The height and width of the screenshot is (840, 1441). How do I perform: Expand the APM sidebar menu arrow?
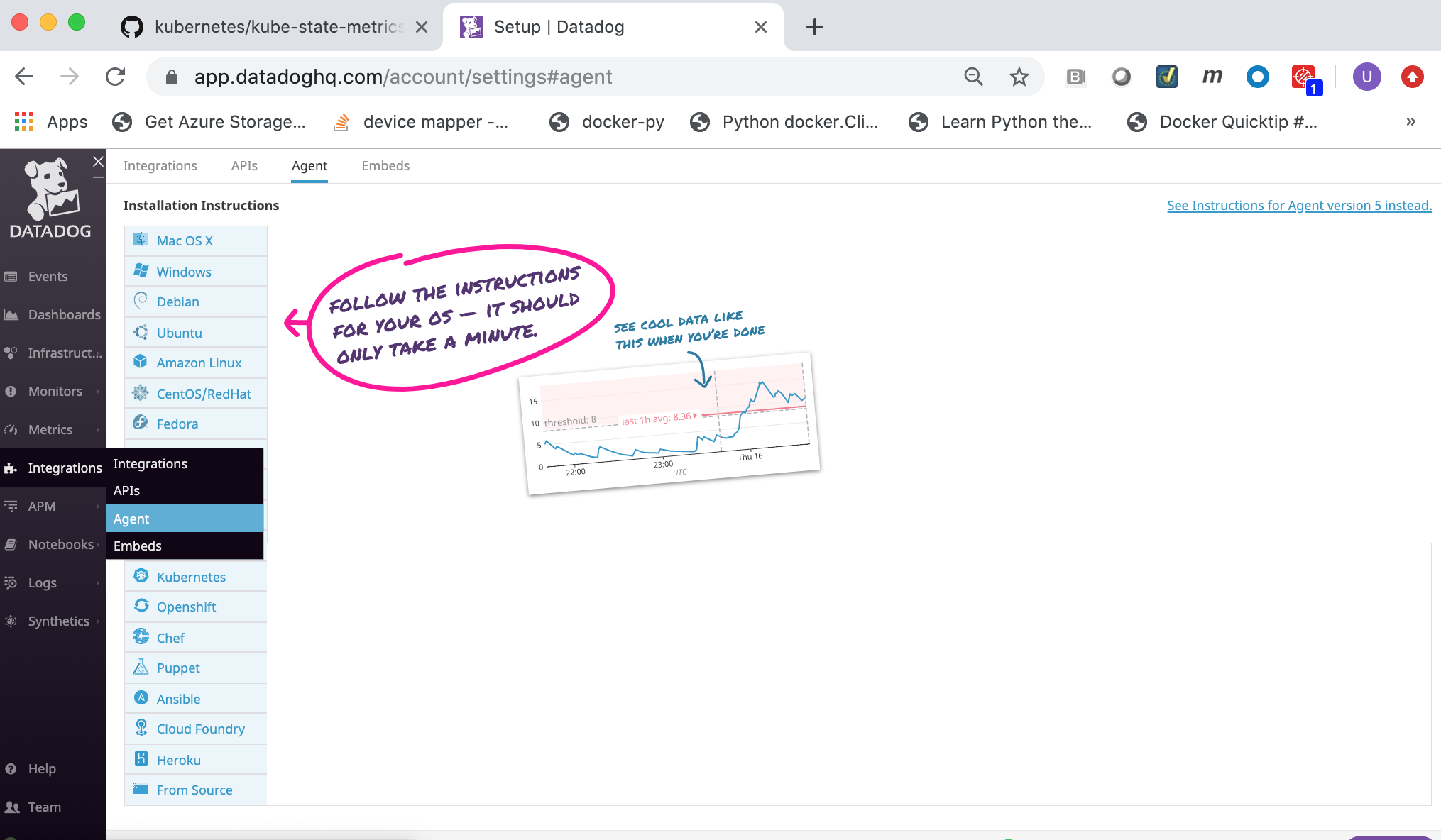tap(98, 507)
